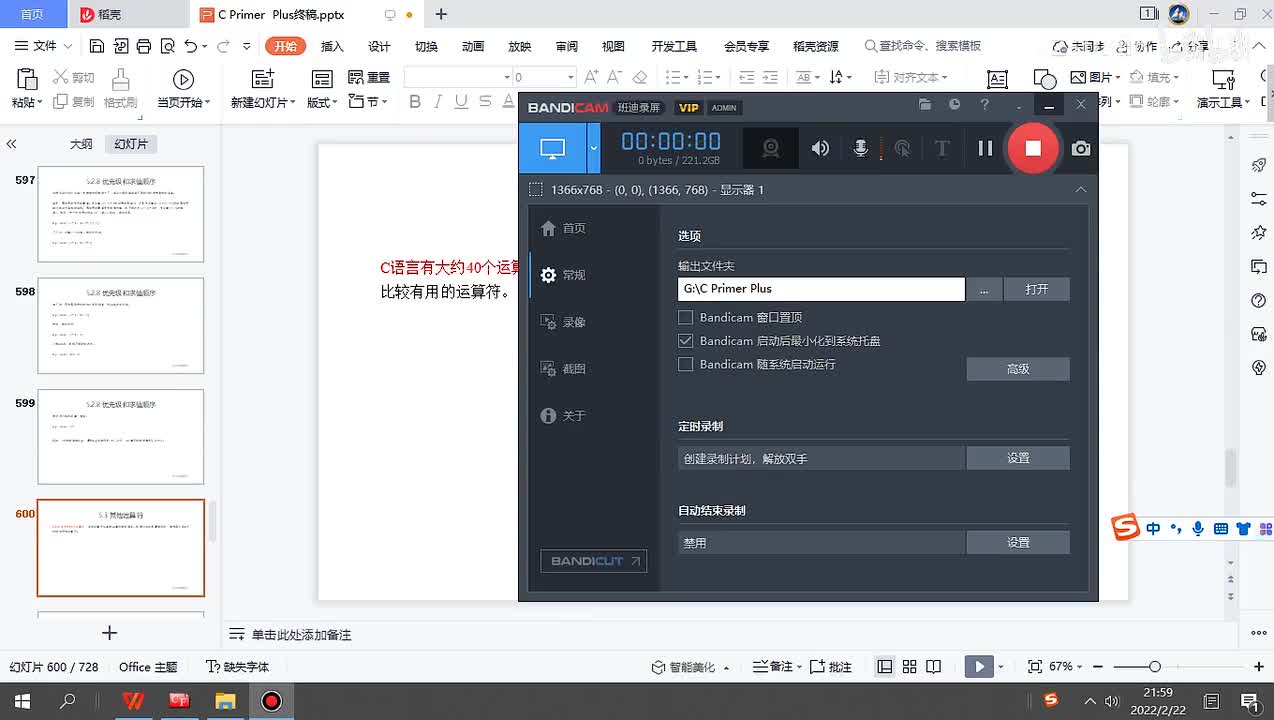
Task: Toggle the Bandicam microphone icon
Action: [860, 148]
